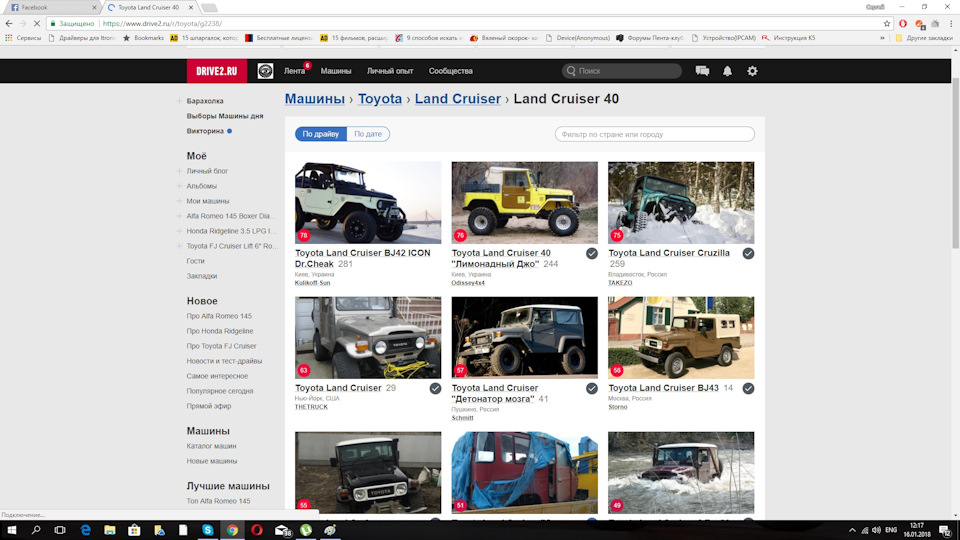The height and width of the screenshot is (540, 960).
Task: Expand Мои машины plus sign
Action: [179, 201]
